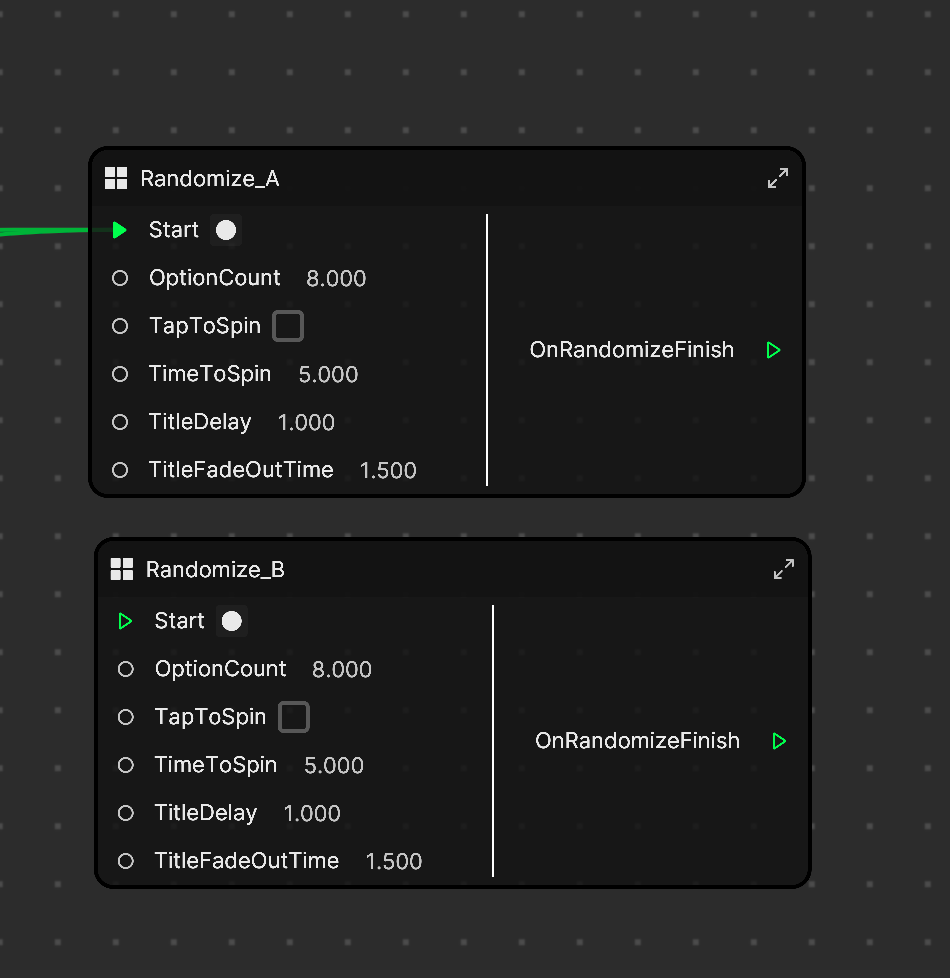Click OnRandomizeFinish output port of Randomize_A
The height and width of the screenshot is (978, 950).
point(773,350)
